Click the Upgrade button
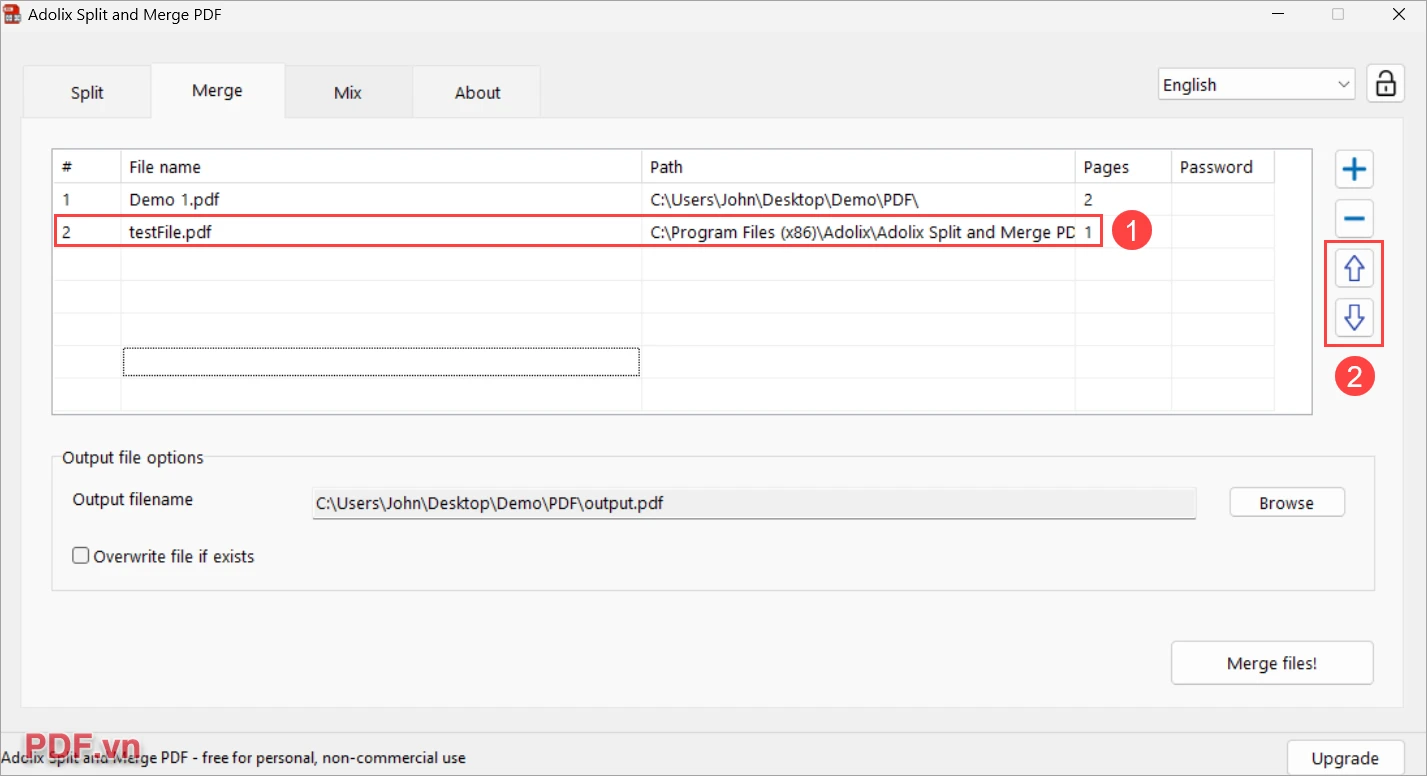The image size is (1427, 776). 1347,758
